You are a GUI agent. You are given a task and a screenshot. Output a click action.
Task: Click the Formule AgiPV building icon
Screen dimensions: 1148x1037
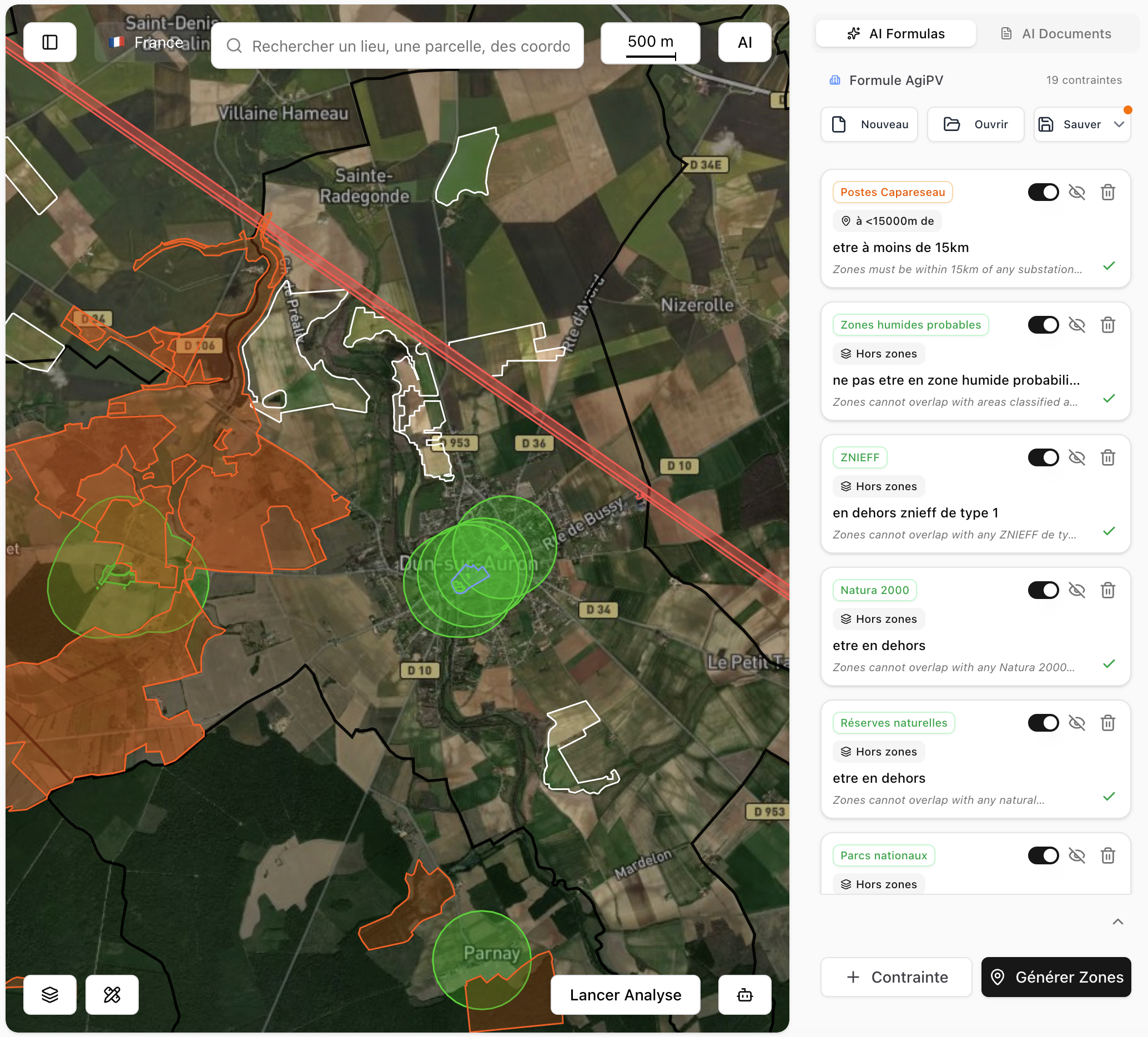tap(835, 80)
